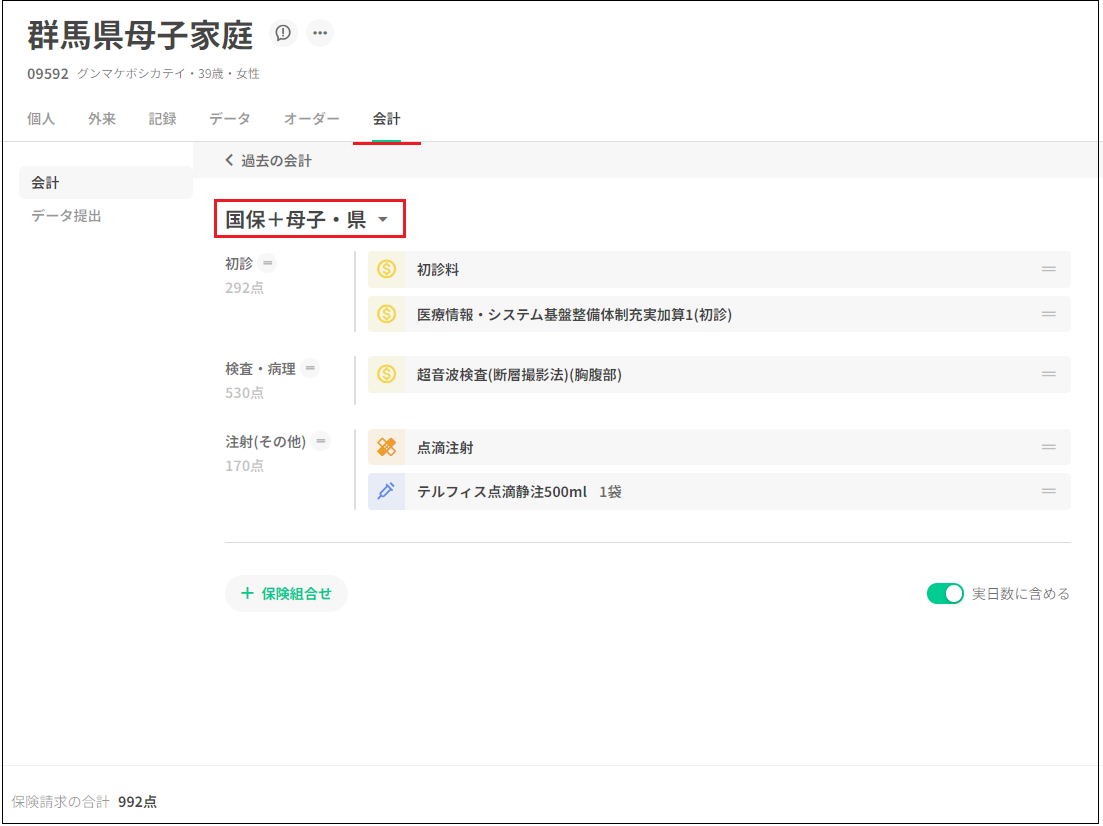
Task: Open the three-dots more options menu
Action: (x=320, y=33)
